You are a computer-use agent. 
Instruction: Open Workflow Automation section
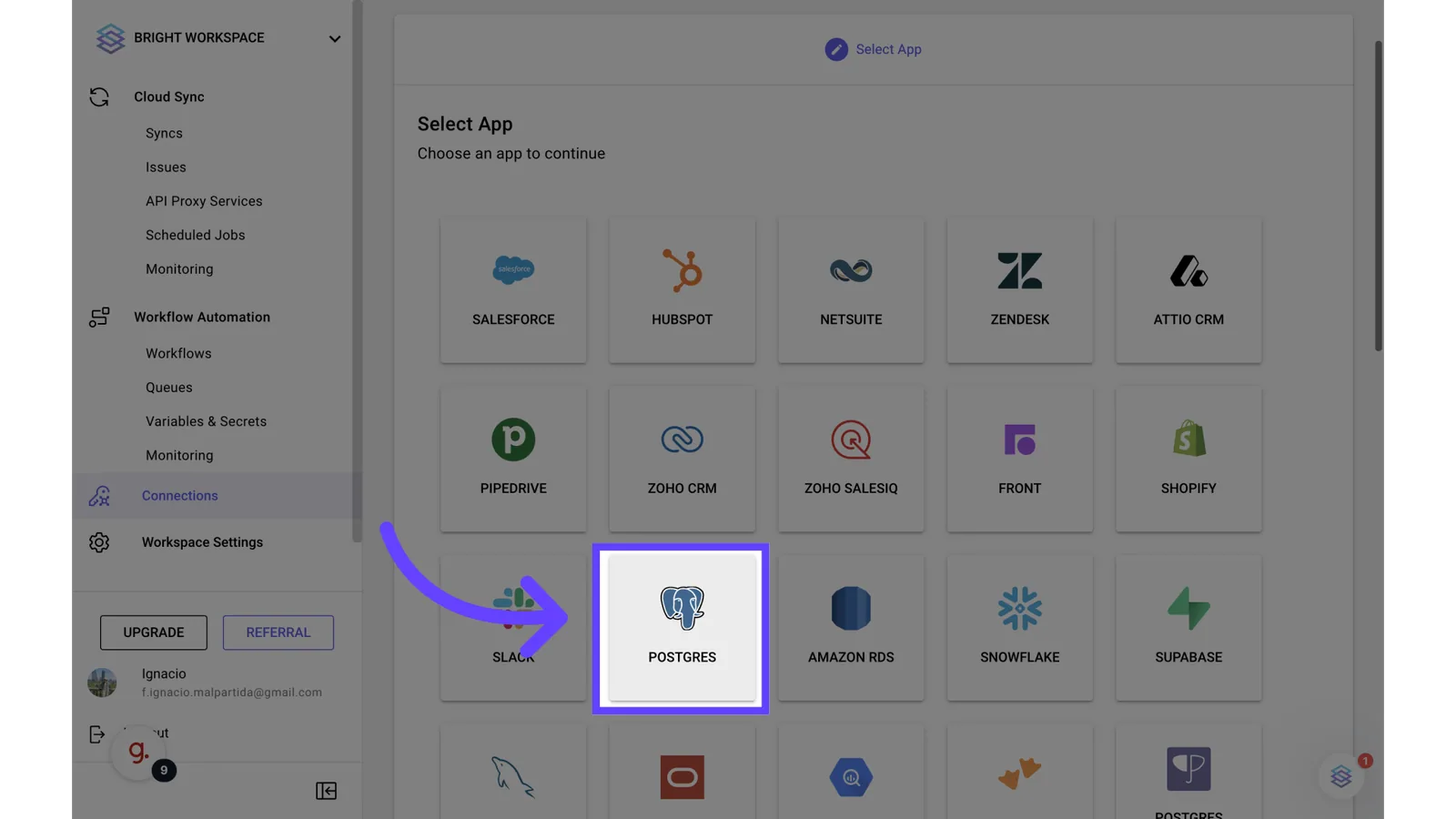(202, 317)
